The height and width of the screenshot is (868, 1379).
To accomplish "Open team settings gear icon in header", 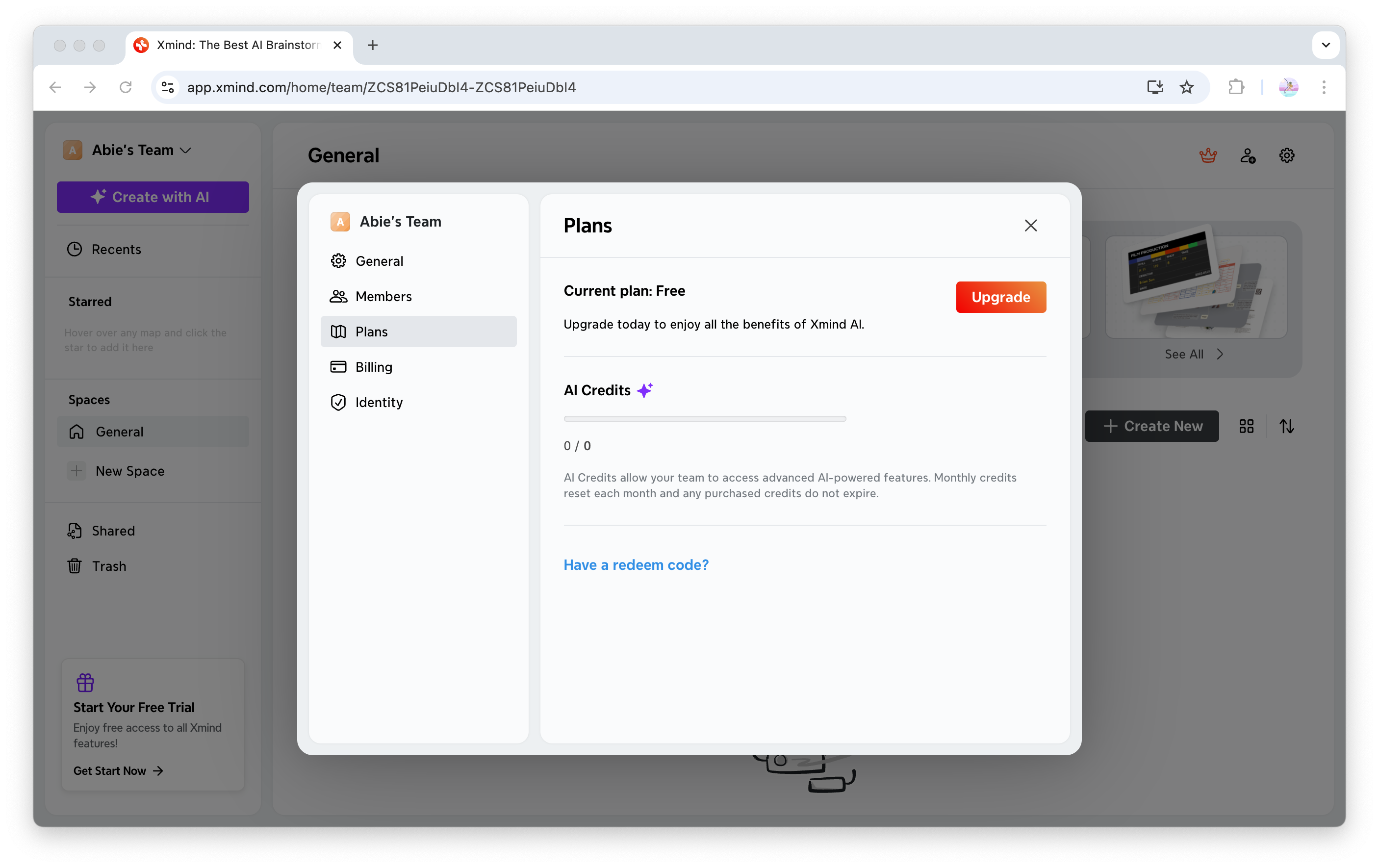I will tap(1286, 155).
